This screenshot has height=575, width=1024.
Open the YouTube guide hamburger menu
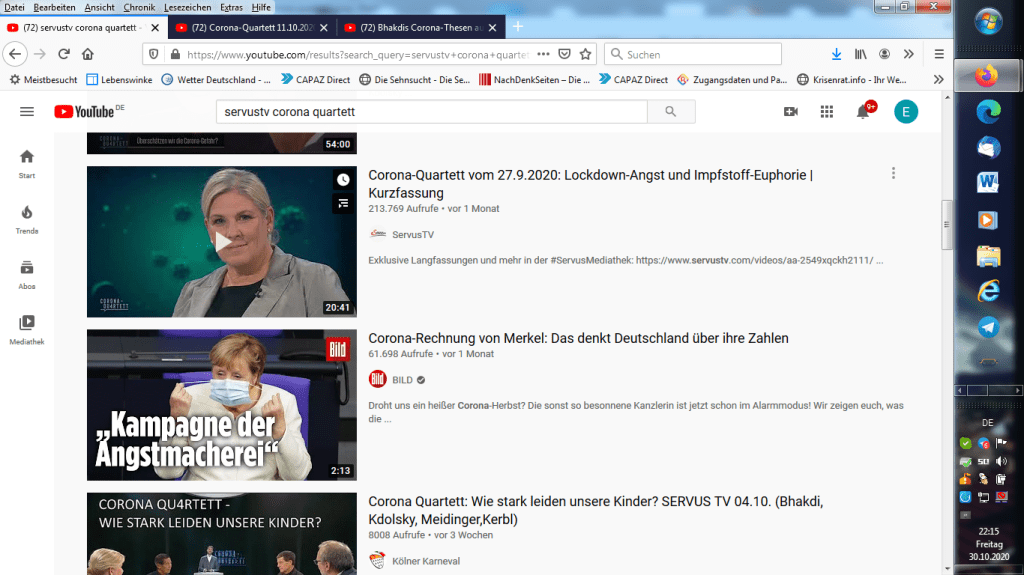(x=27, y=112)
